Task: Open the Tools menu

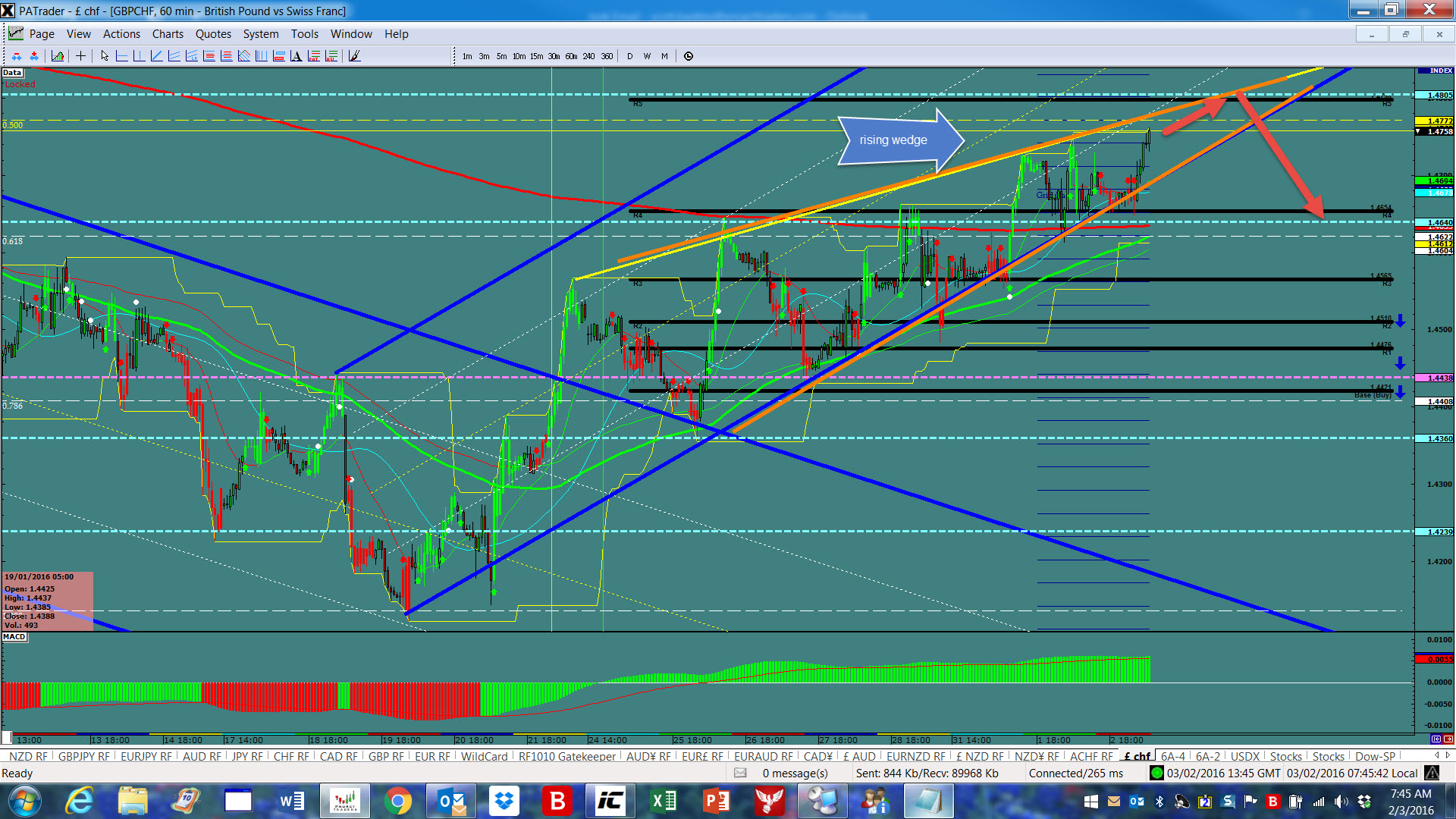Action: (304, 34)
